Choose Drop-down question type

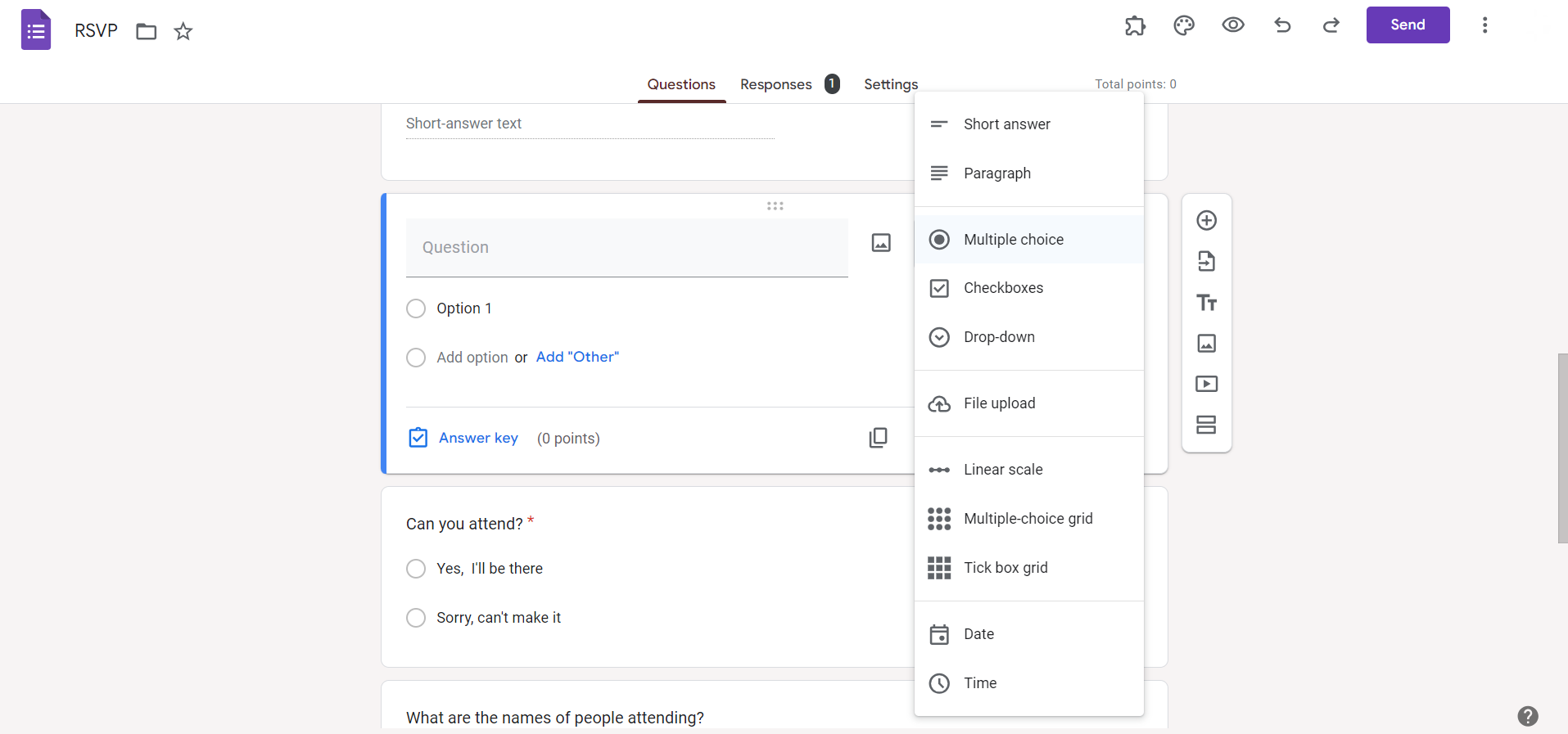(x=999, y=337)
